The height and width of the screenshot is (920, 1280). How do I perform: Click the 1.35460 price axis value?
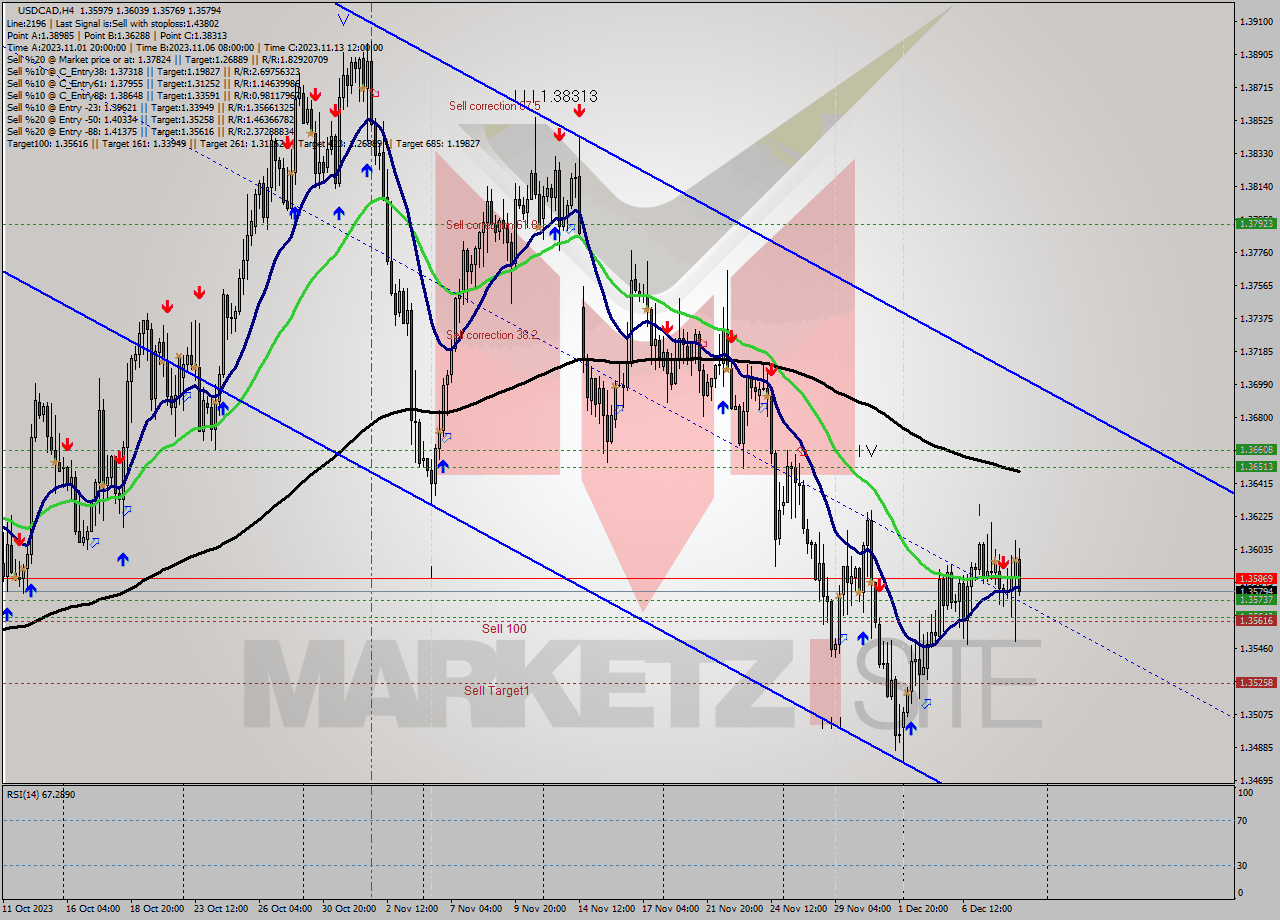pyautogui.click(x=1256, y=649)
